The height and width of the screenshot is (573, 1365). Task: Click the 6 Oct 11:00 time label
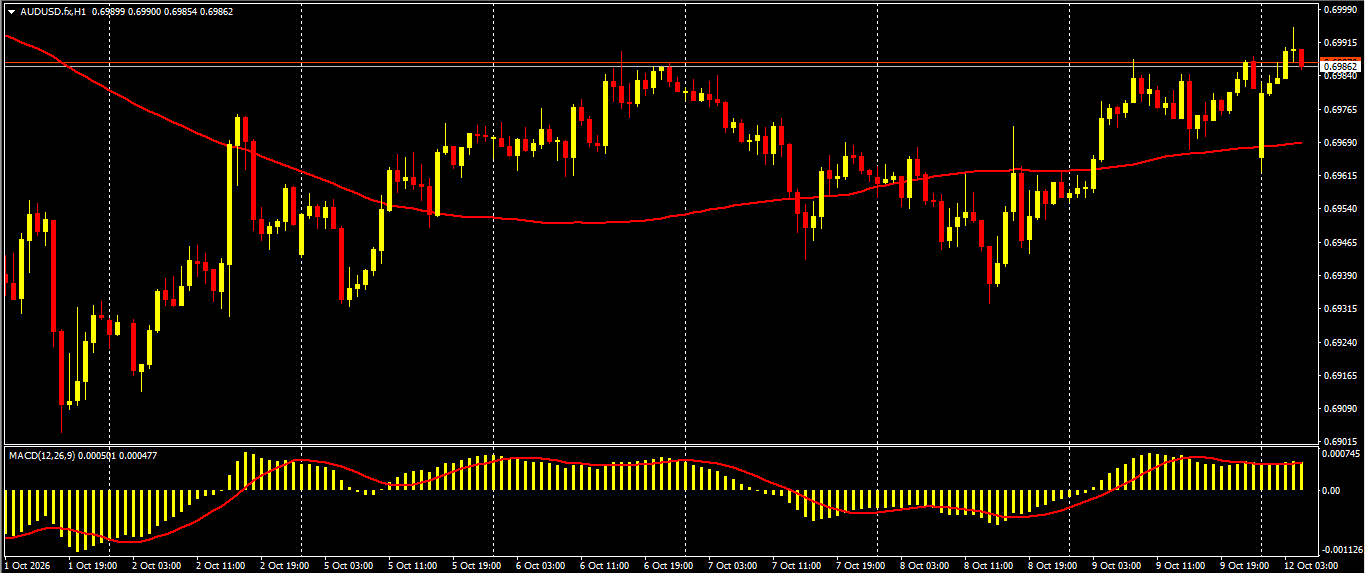[x=604, y=565]
